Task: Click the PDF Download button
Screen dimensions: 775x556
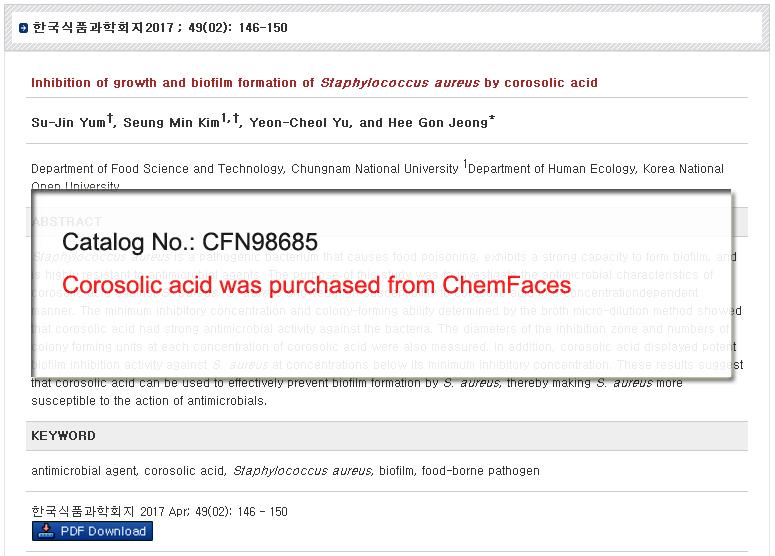Action: click(92, 531)
